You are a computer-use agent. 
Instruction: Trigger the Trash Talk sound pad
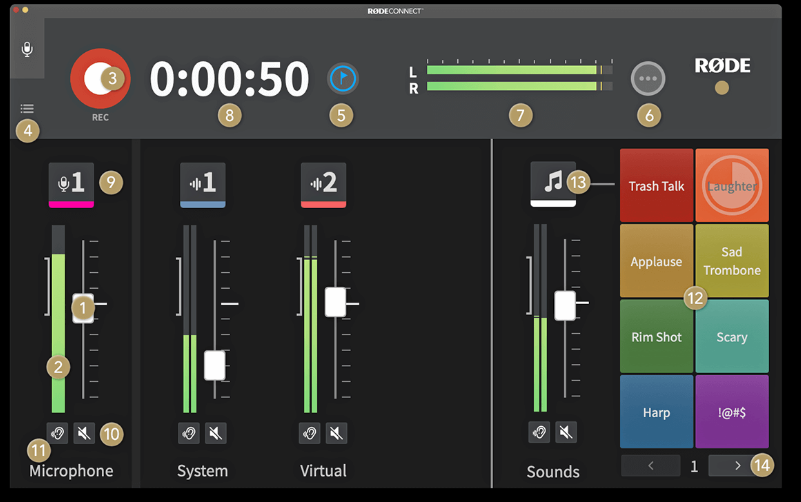tap(656, 185)
